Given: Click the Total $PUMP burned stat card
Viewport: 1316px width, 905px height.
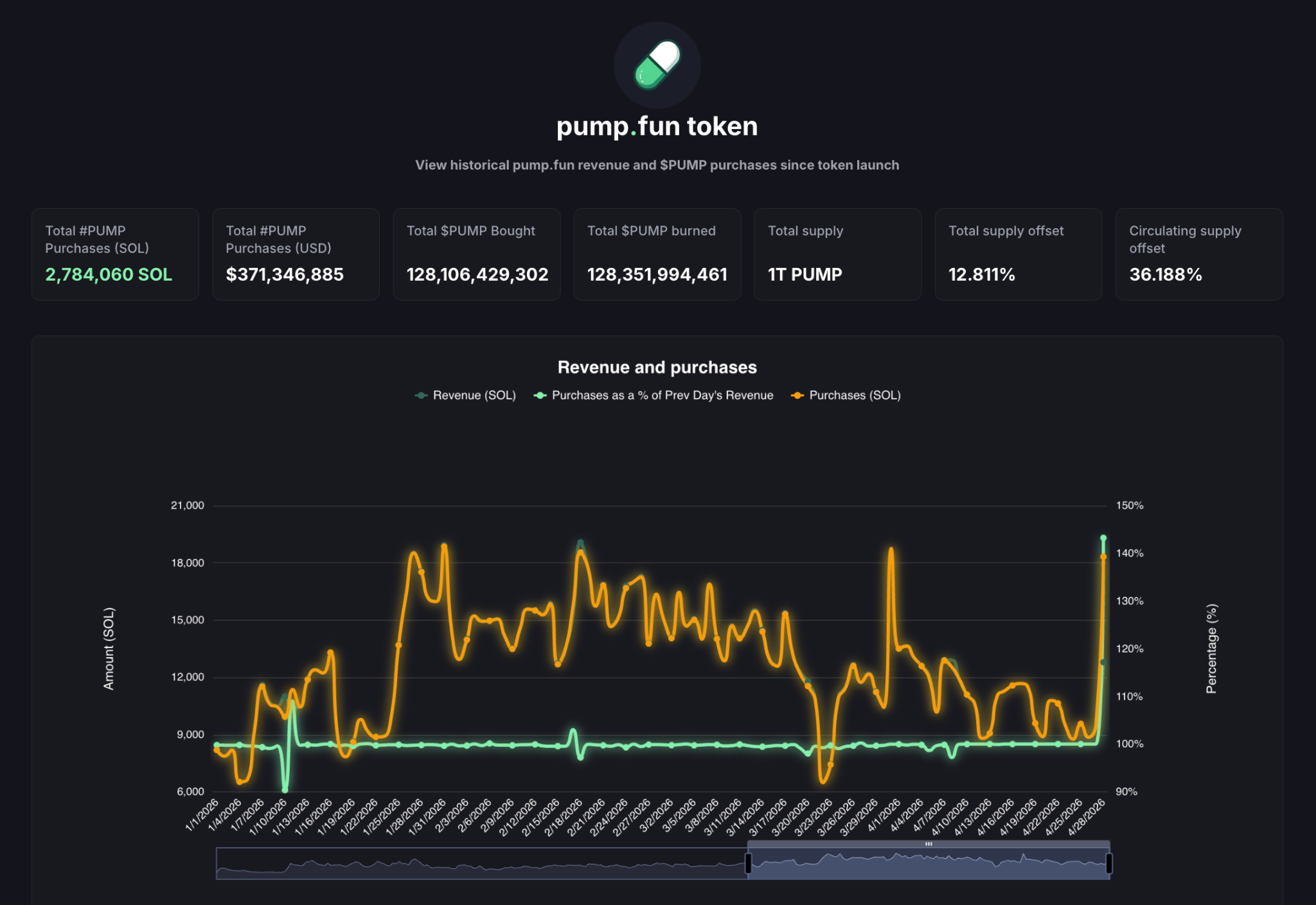Looking at the screenshot, I should pos(657,254).
